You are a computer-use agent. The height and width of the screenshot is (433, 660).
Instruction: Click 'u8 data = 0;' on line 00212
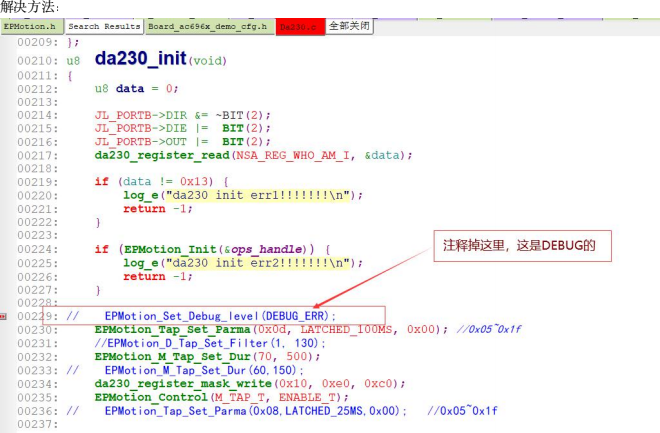(136, 89)
